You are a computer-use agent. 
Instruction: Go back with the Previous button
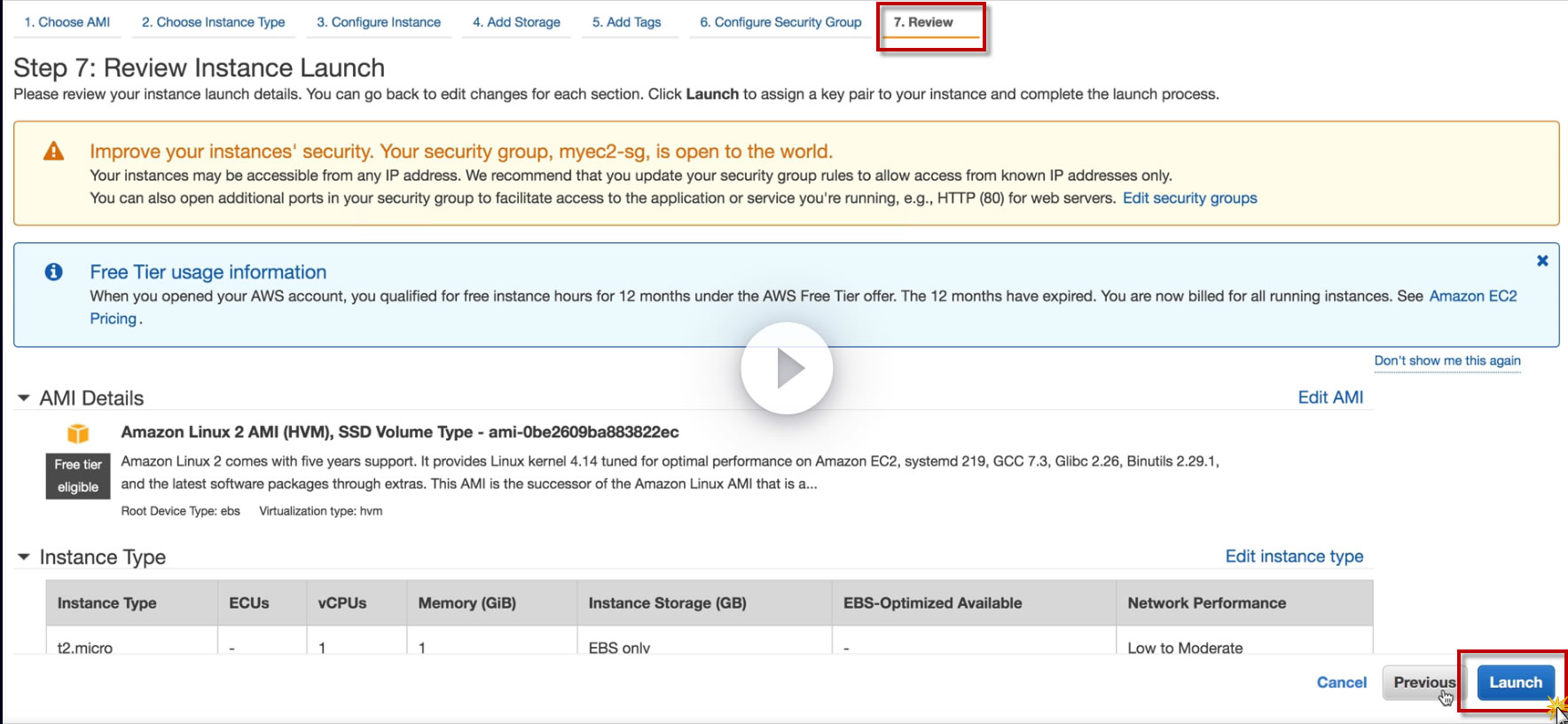click(x=1423, y=682)
